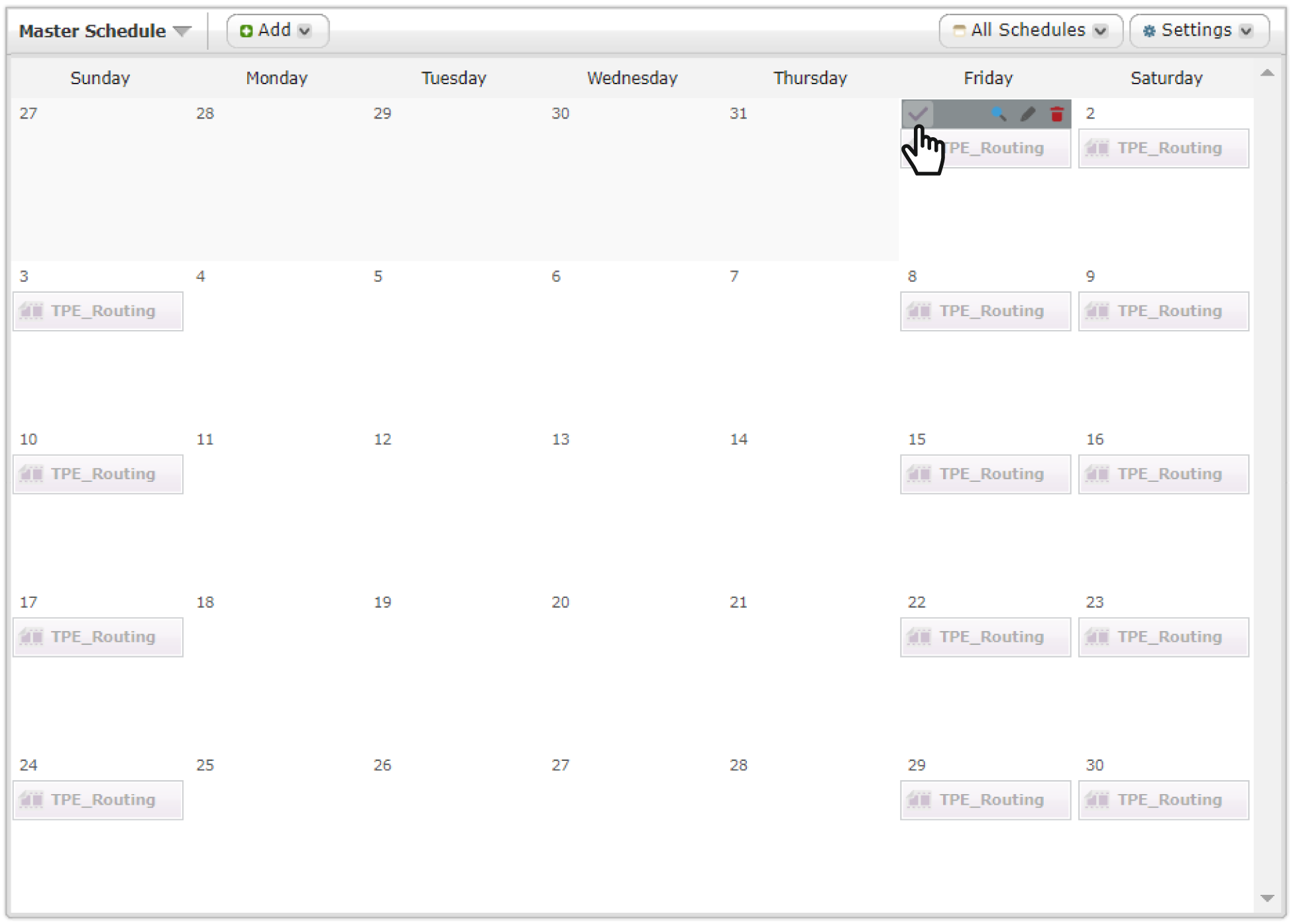
Task: Click the magnifier view icon on the hovered entry
Action: (999, 114)
